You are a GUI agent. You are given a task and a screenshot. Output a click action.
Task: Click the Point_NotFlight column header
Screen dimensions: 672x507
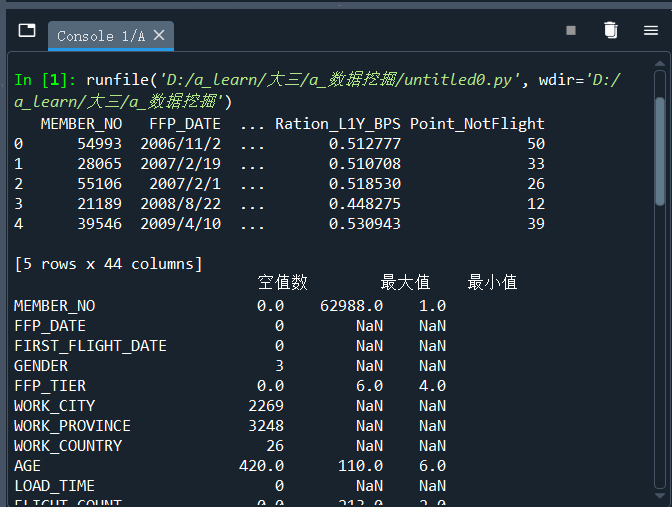click(477, 124)
